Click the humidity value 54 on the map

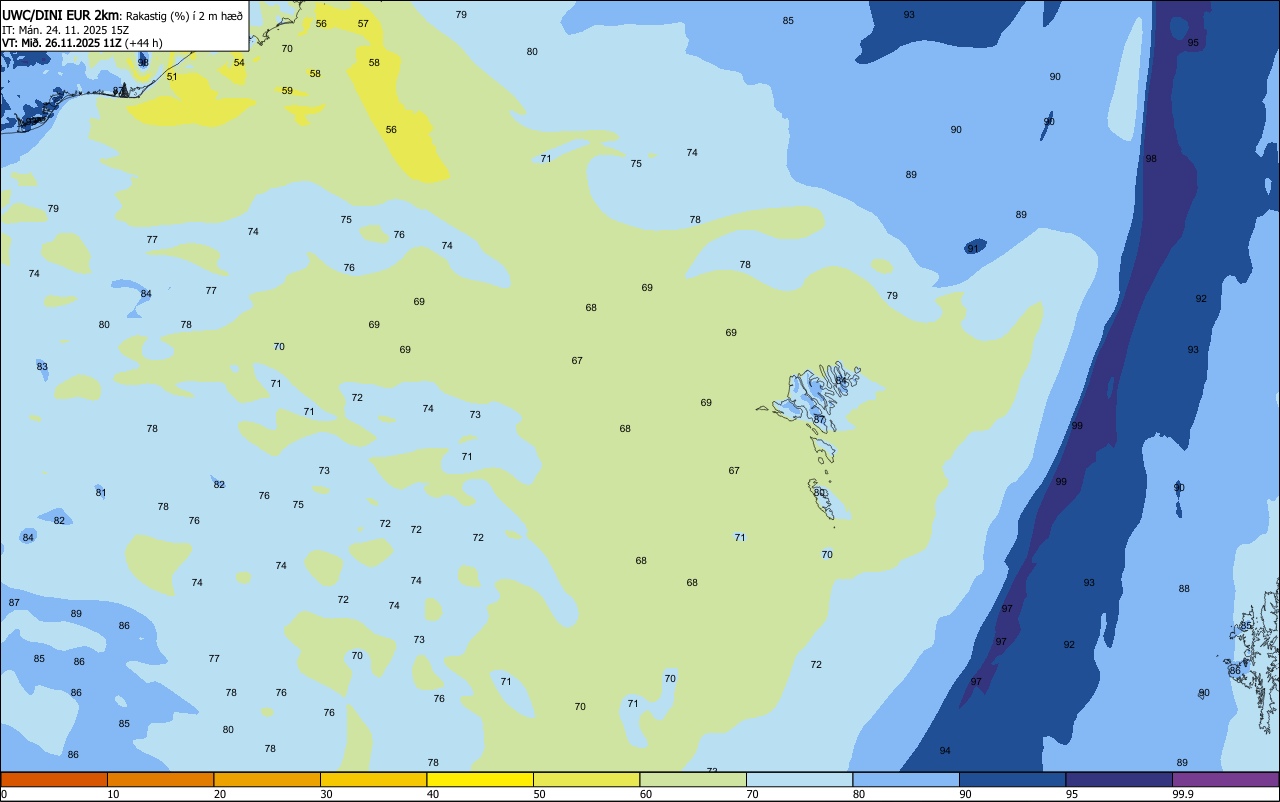pos(239,63)
